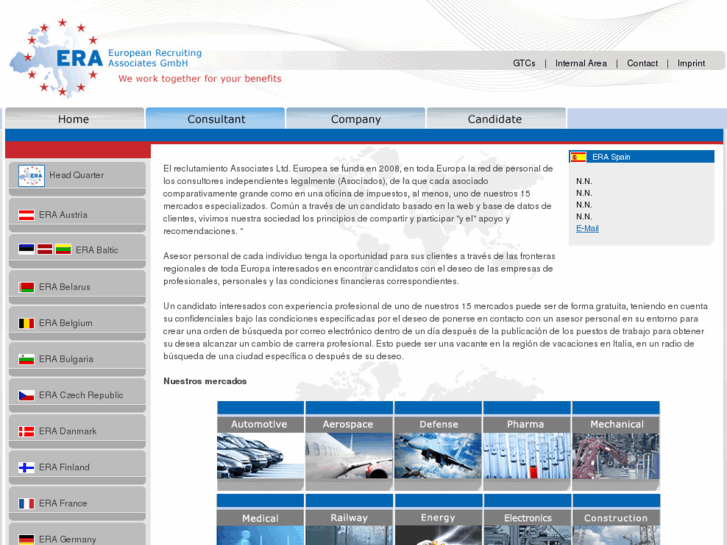This screenshot has height=545, width=727.
Task: Click the ERA Spain box header
Action: pyautogui.click(x=642, y=157)
